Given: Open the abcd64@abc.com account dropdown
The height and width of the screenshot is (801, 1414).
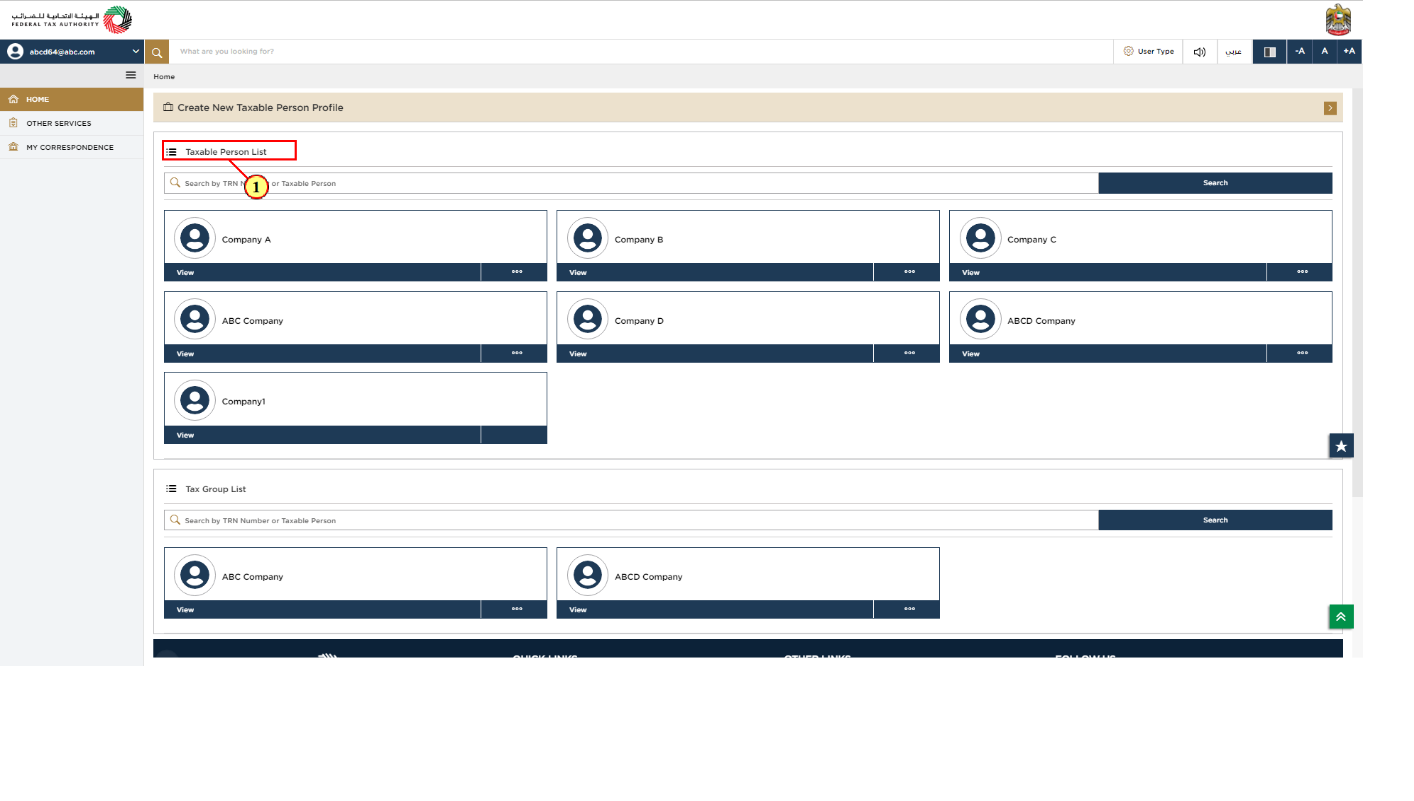Looking at the screenshot, I should (x=72, y=52).
